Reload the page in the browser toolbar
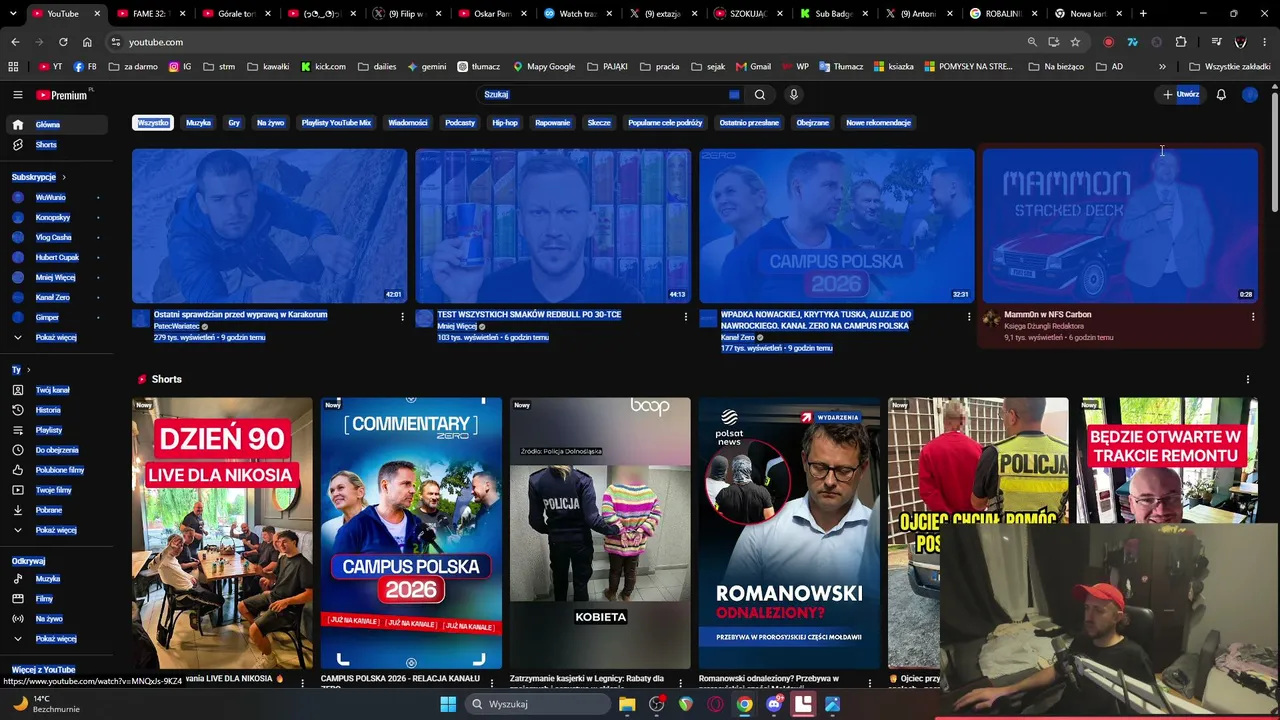 [63, 42]
